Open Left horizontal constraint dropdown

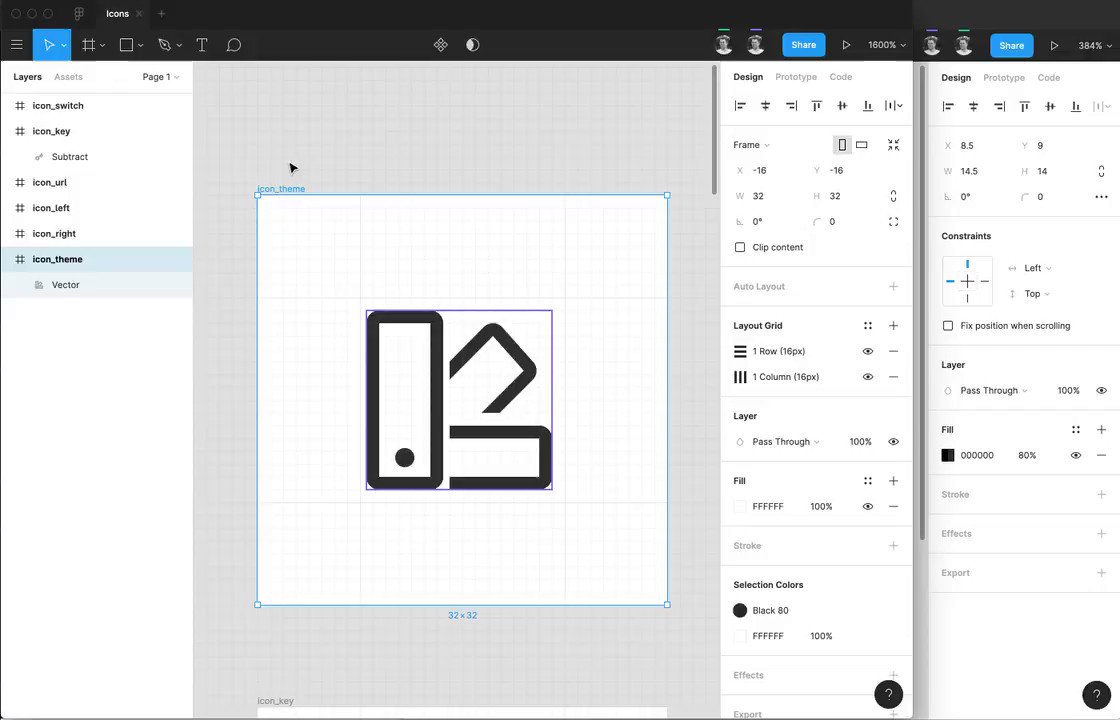point(1038,269)
